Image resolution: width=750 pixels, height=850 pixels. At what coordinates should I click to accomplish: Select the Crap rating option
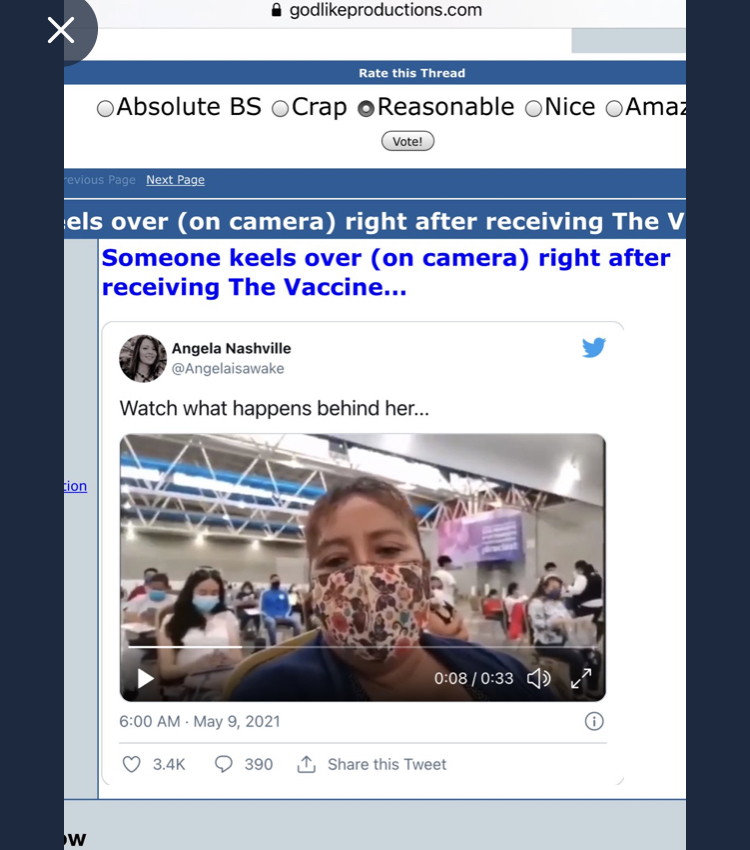click(x=280, y=109)
